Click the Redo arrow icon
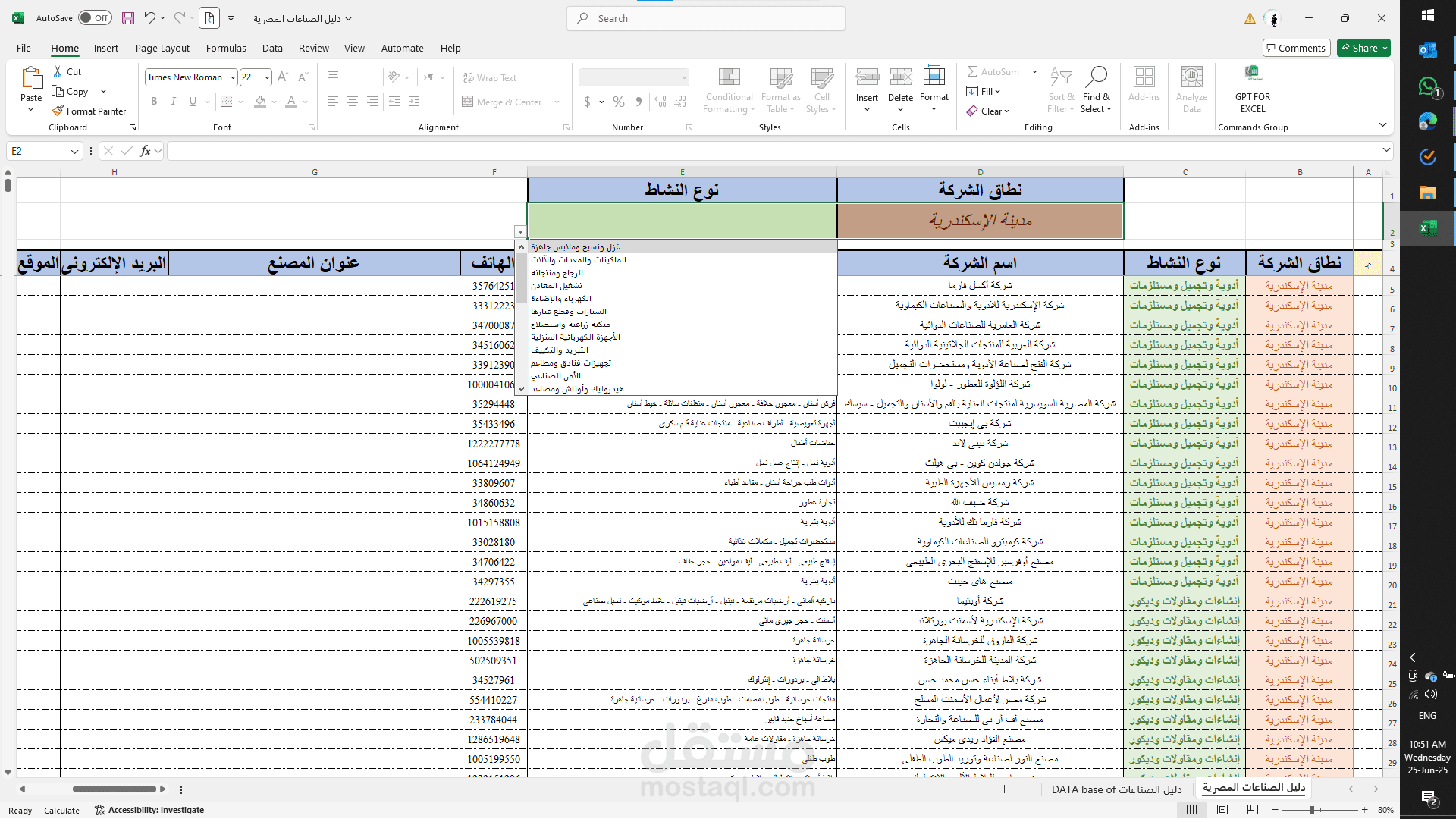This screenshot has height=819, width=1456. tap(180, 18)
